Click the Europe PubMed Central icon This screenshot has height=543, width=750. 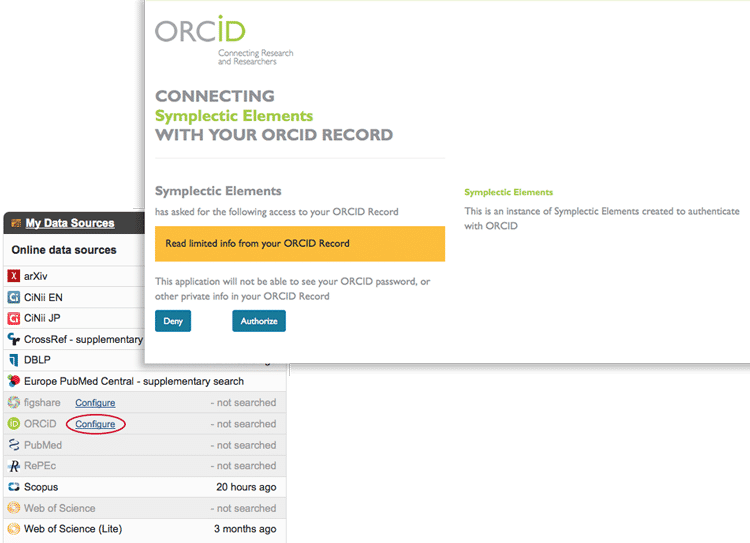tap(14, 381)
